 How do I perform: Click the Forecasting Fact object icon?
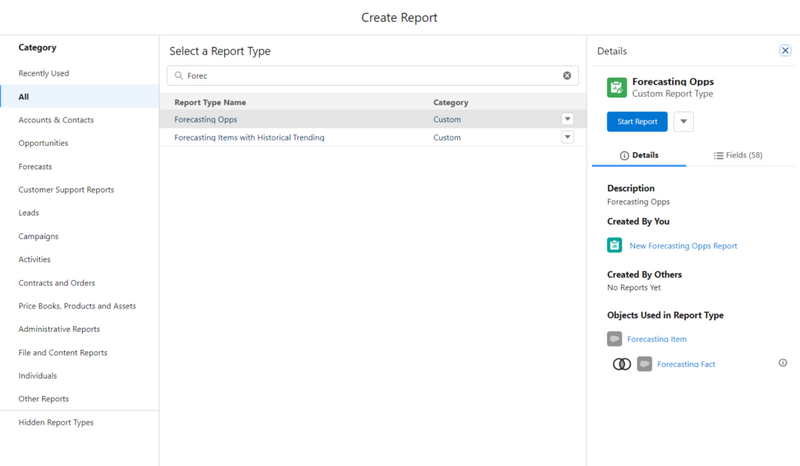644,364
